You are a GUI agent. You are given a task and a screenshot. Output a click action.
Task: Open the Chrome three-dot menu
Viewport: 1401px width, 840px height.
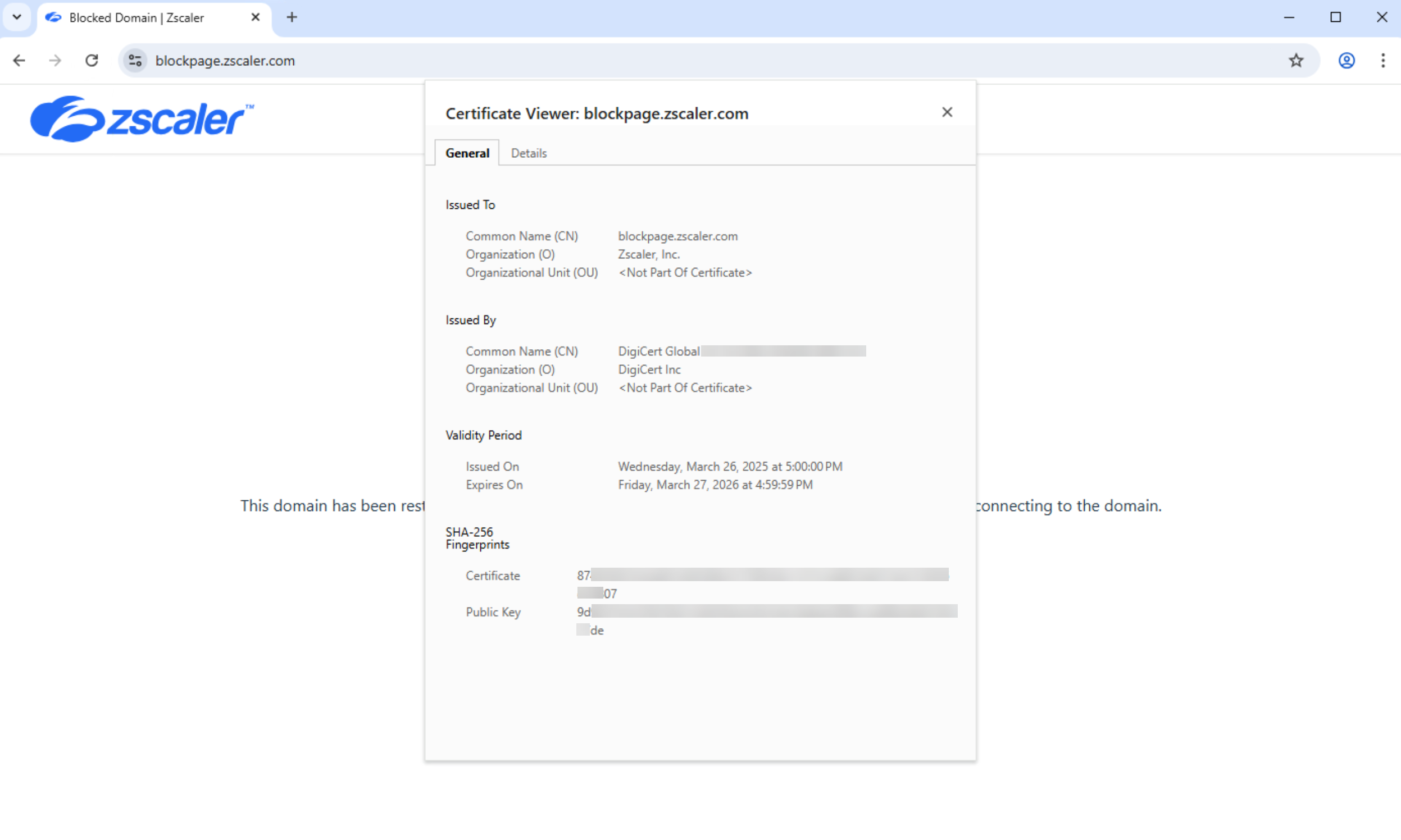point(1382,61)
